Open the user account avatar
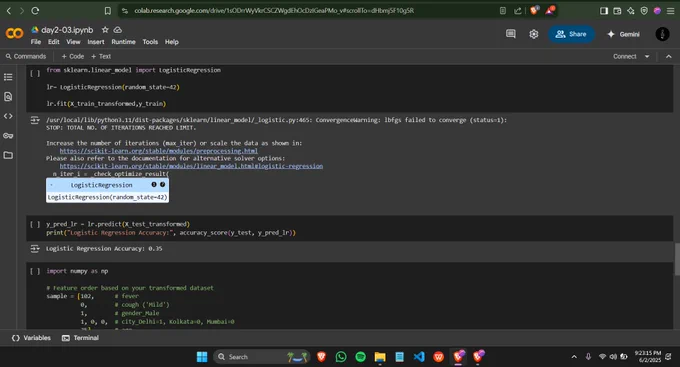This screenshot has width=680, height=367. coord(662,34)
